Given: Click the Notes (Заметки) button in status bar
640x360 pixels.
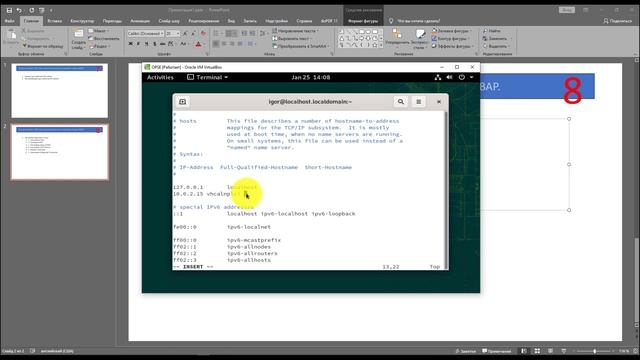Looking at the screenshot, I should pyautogui.click(x=465, y=351).
